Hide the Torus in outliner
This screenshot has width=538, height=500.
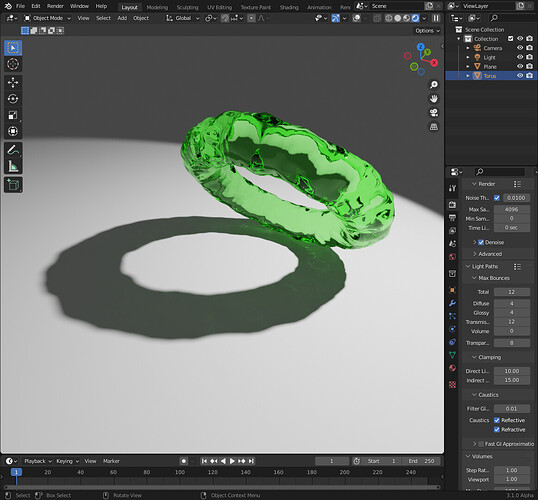(x=520, y=75)
